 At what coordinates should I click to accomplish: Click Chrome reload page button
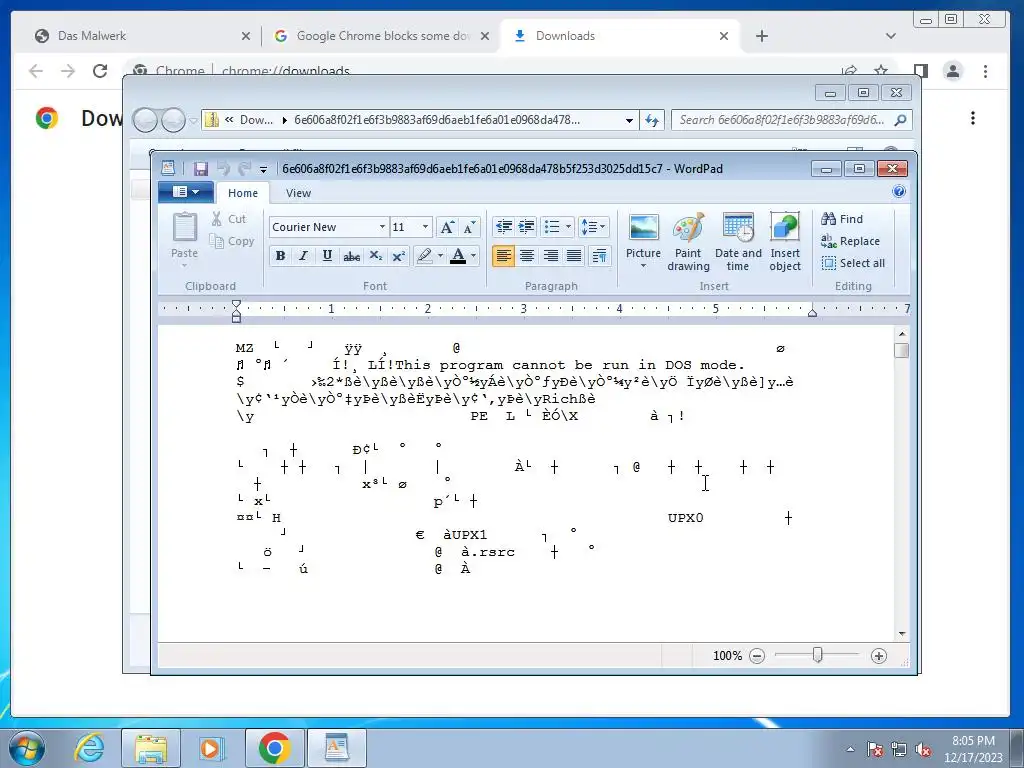(99, 71)
